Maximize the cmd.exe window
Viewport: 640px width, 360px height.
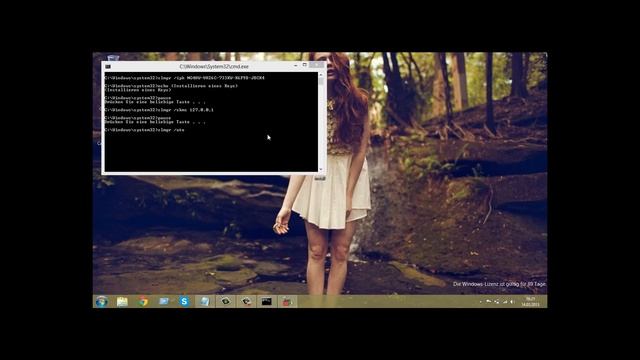tap(304, 65)
